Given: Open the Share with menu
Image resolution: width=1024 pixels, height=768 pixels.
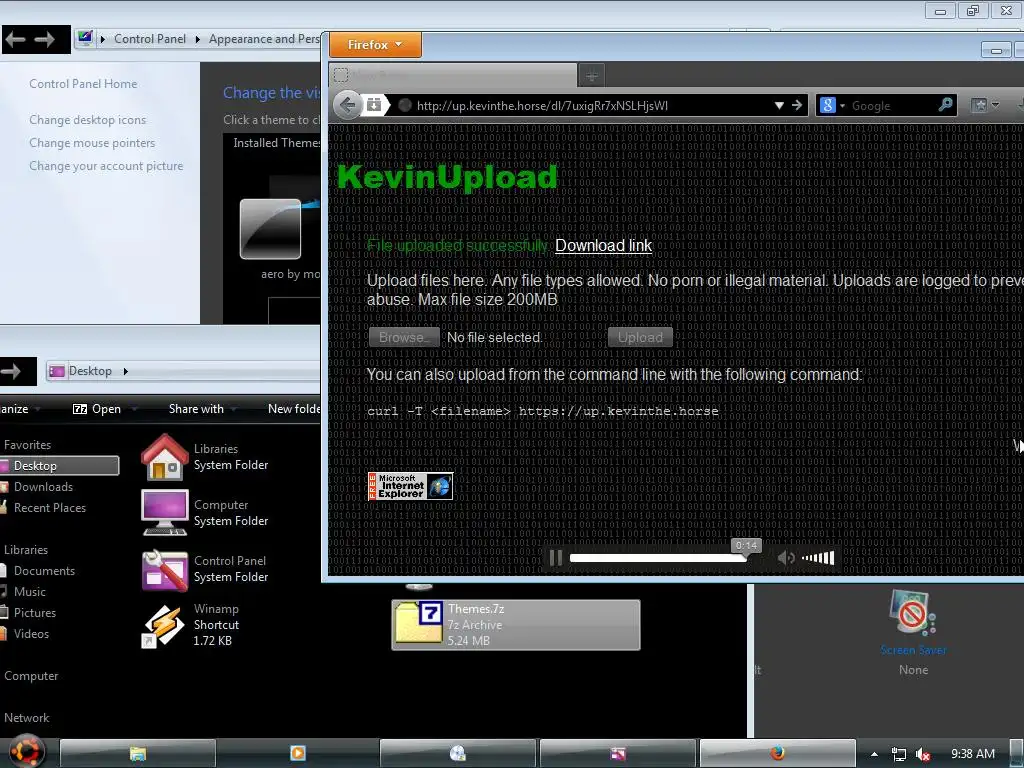Looking at the screenshot, I should [196, 409].
